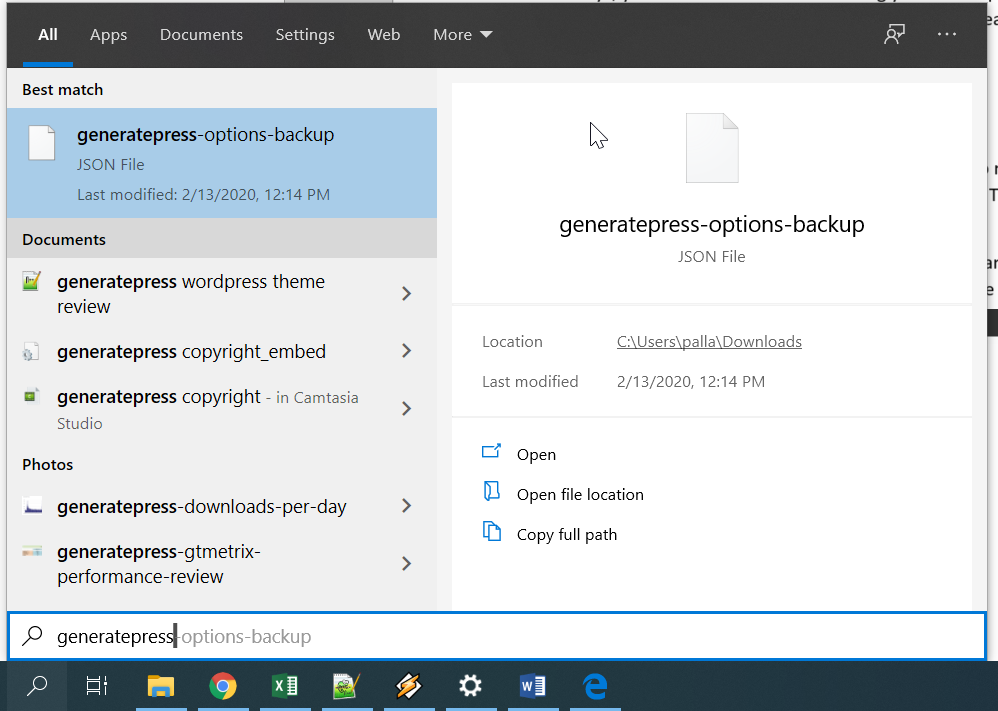Switch to the Web search tab
The width and height of the screenshot is (998, 711).
coord(384,34)
